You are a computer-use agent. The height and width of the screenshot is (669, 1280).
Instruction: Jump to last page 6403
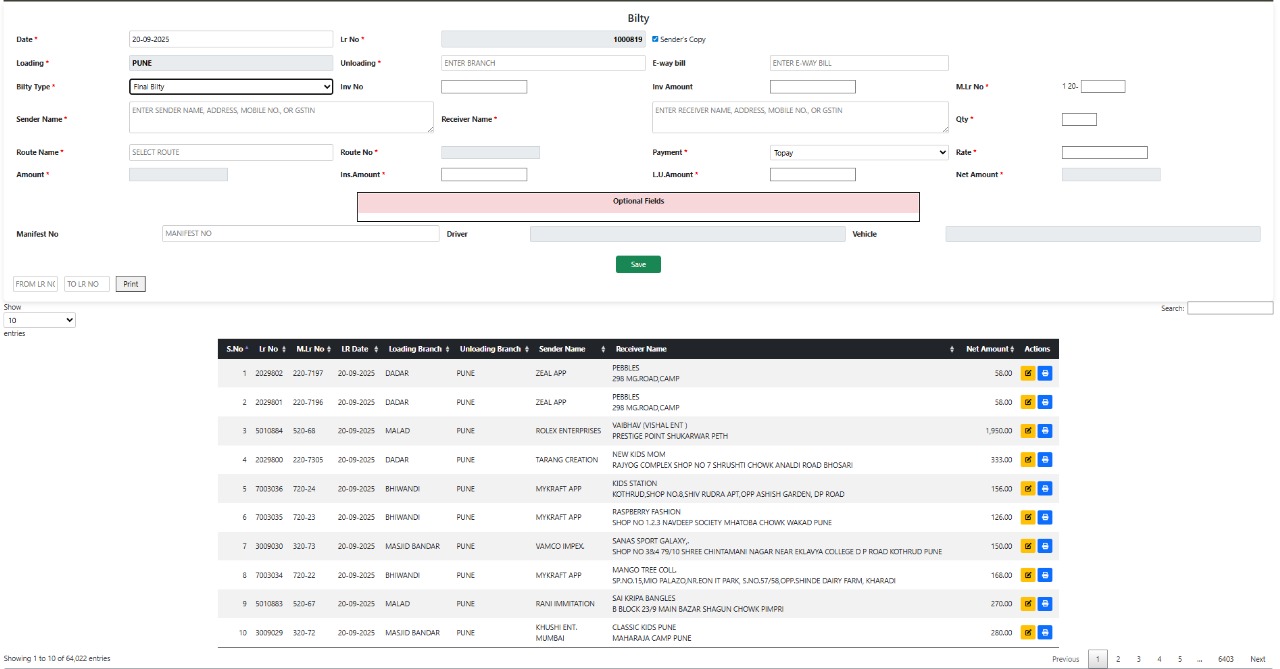(1225, 659)
